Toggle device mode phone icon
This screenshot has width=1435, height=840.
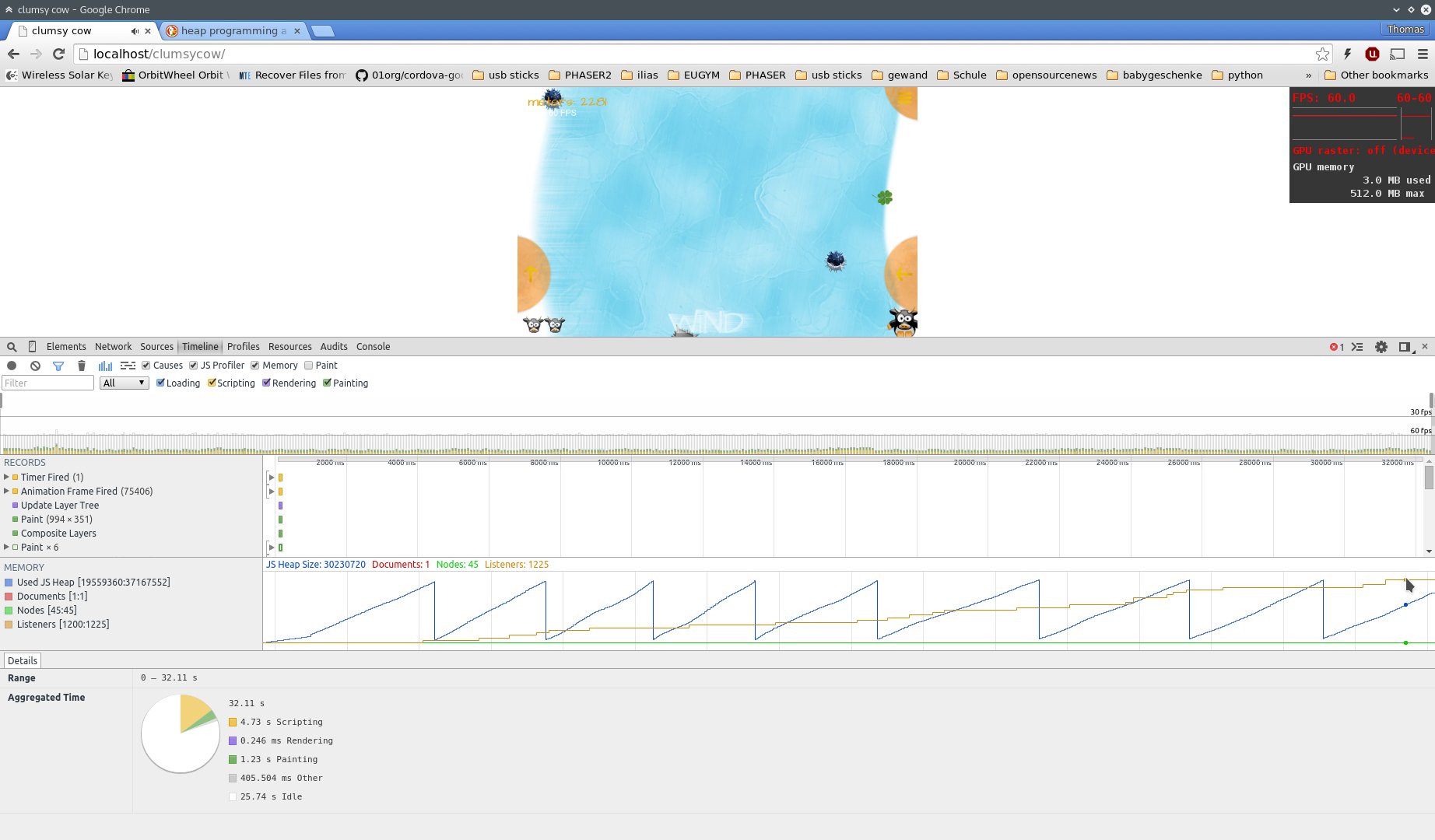point(32,347)
